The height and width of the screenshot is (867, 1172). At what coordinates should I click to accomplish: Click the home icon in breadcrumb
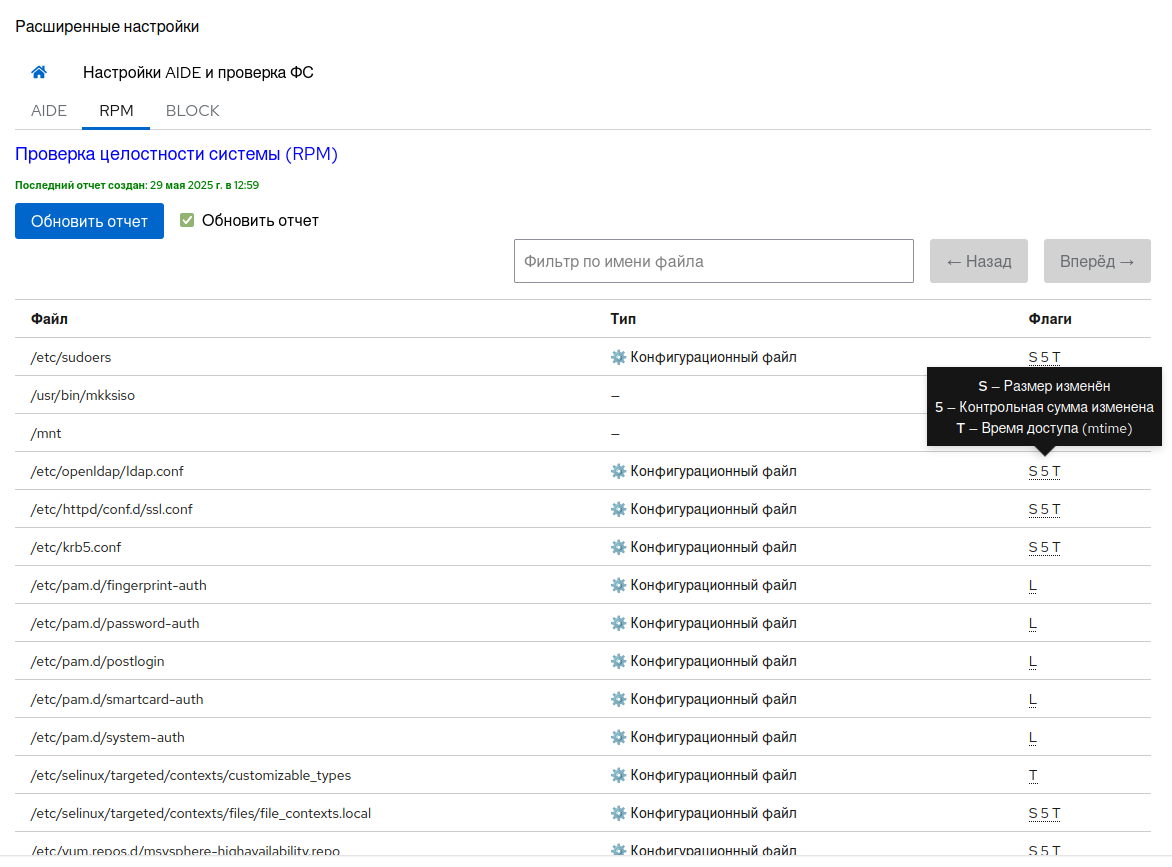[x=39, y=72]
